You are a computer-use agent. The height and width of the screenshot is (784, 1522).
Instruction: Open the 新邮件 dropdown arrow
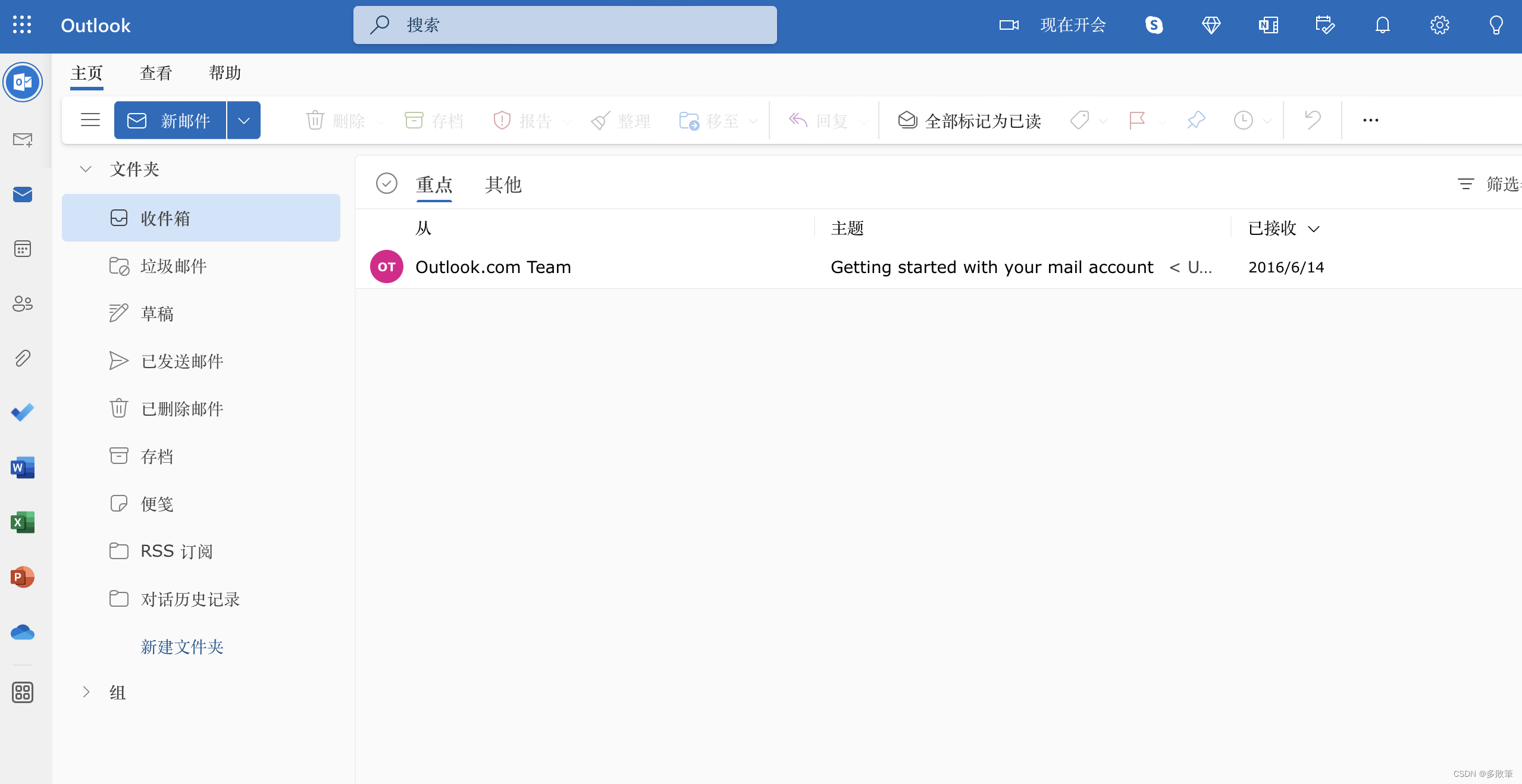(243, 120)
